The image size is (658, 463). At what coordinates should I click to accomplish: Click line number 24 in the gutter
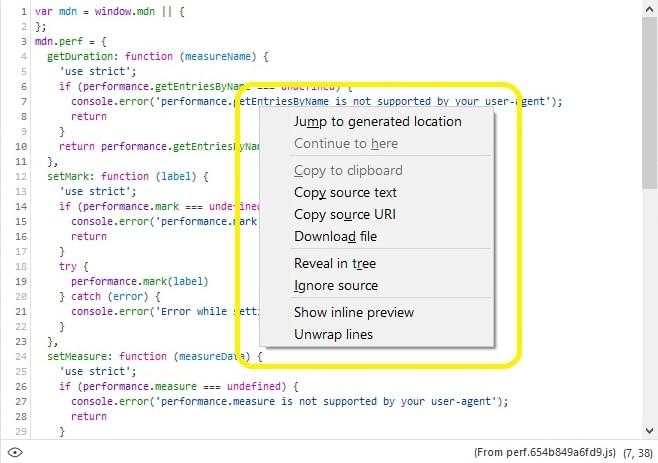coord(20,355)
